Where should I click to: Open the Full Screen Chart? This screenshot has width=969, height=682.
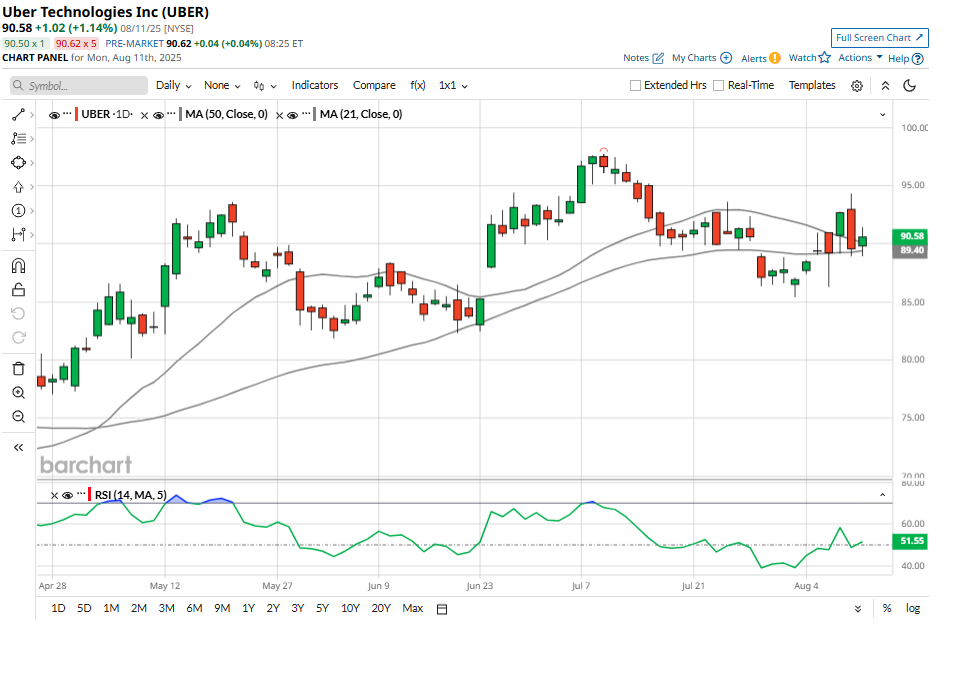tap(879, 38)
